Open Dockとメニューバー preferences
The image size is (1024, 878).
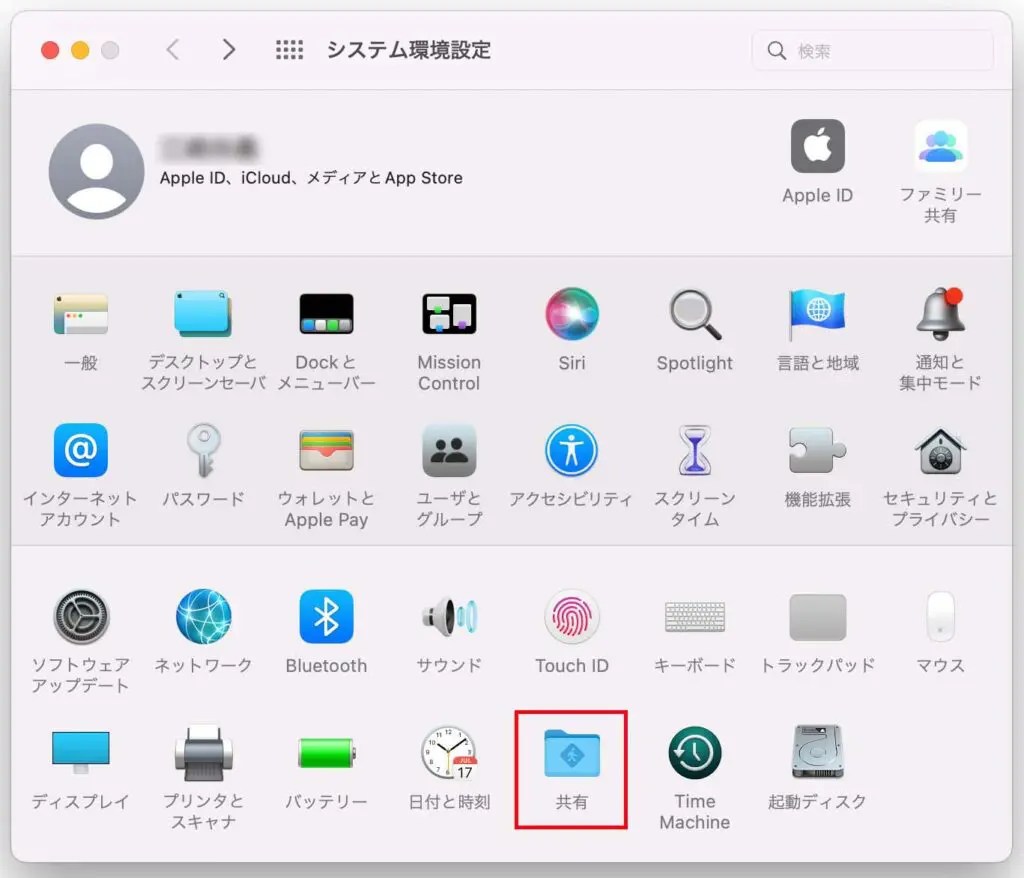(x=326, y=314)
